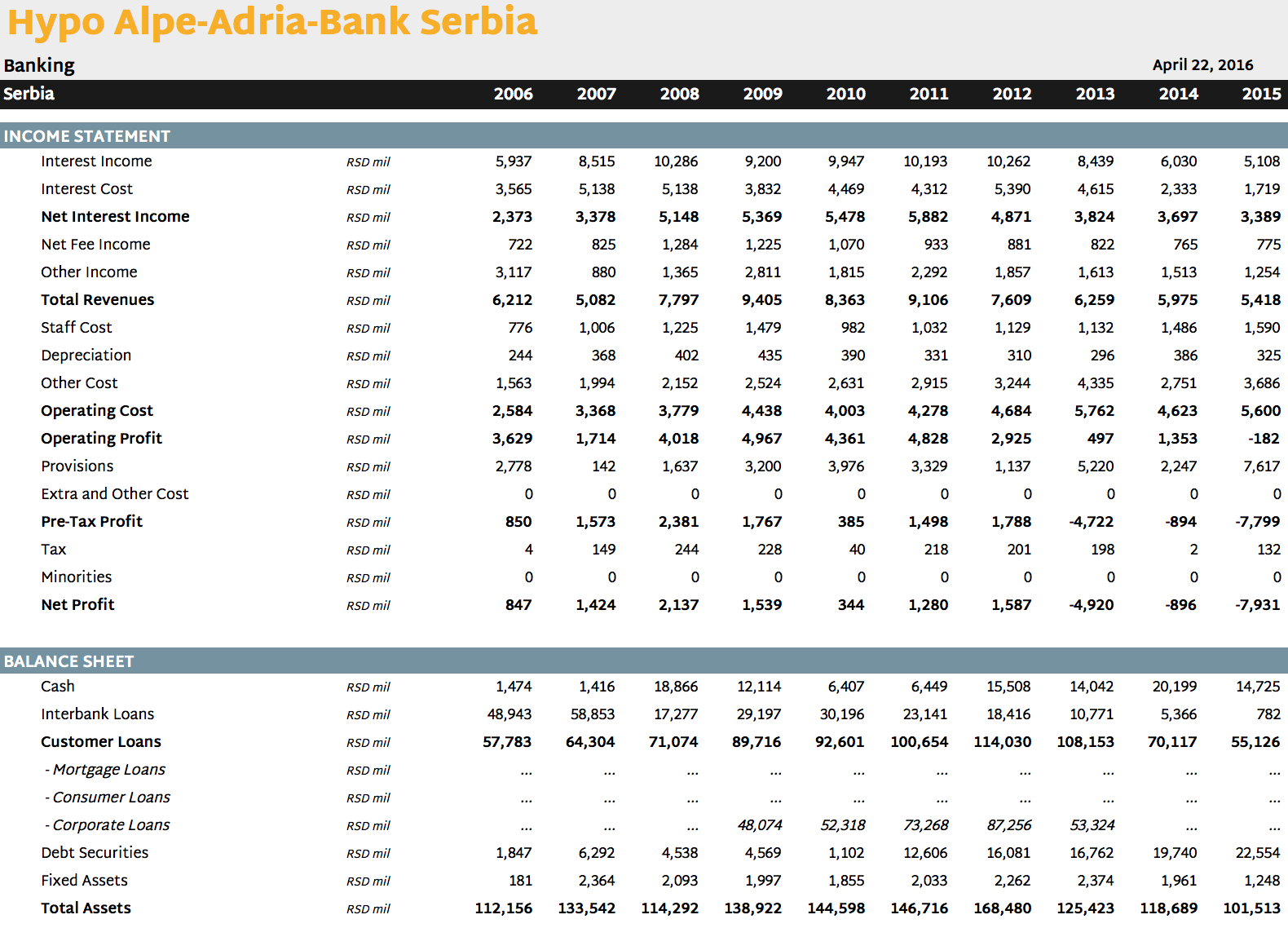The width and height of the screenshot is (1288, 928).
Task: Select the 2015 year column header
Action: pos(1262,94)
